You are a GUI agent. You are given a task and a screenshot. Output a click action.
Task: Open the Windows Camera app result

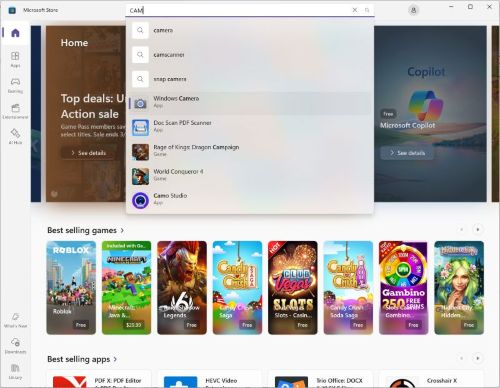pos(250,103)
